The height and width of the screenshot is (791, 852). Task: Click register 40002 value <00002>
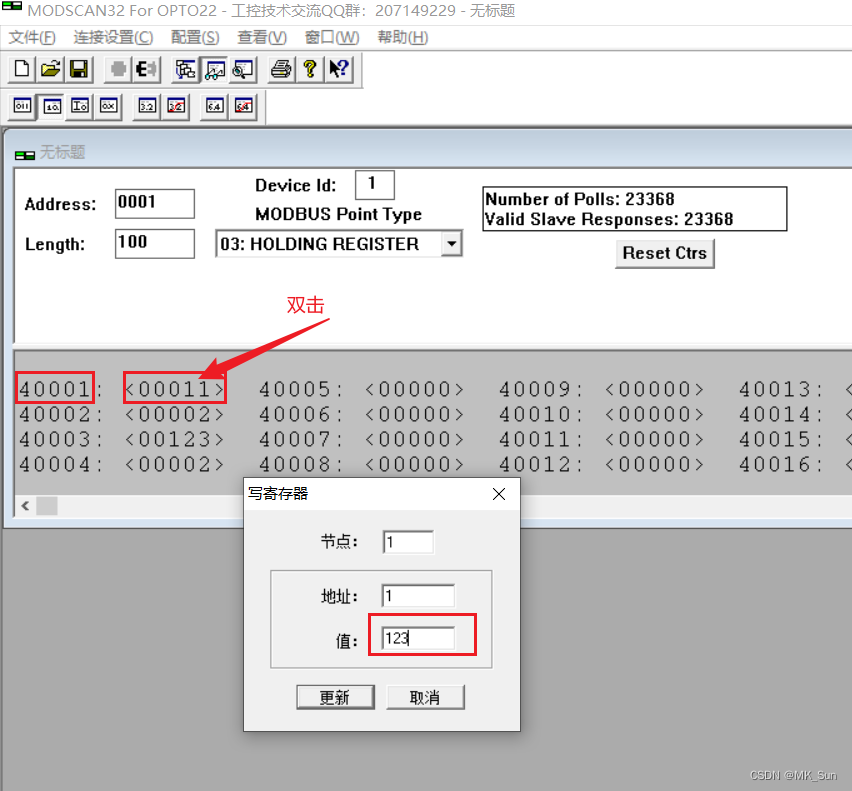pyautogui.click(x=174, y=415)
